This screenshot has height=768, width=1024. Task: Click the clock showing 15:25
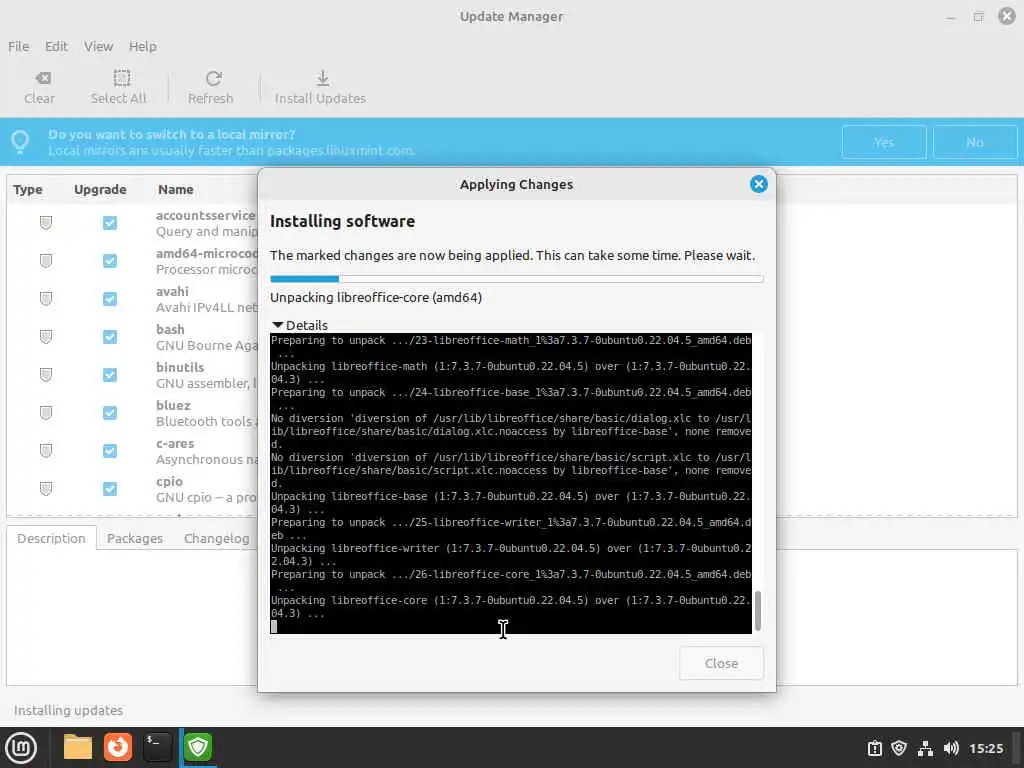(985, 748)
